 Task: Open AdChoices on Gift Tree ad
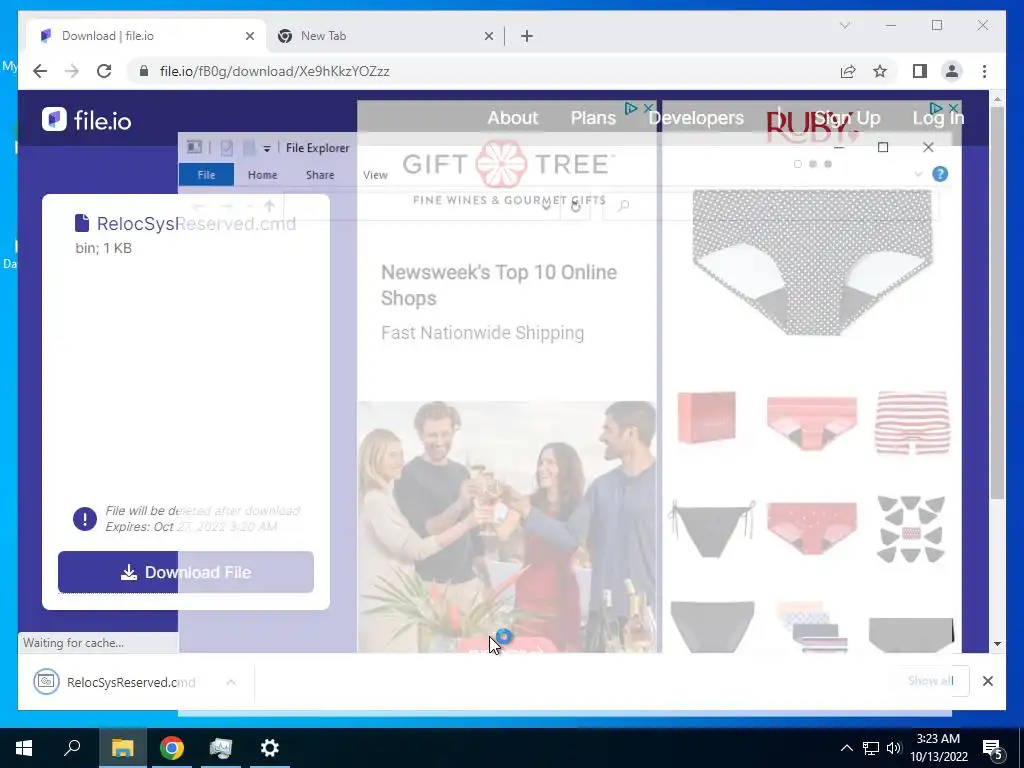[631, 108]
